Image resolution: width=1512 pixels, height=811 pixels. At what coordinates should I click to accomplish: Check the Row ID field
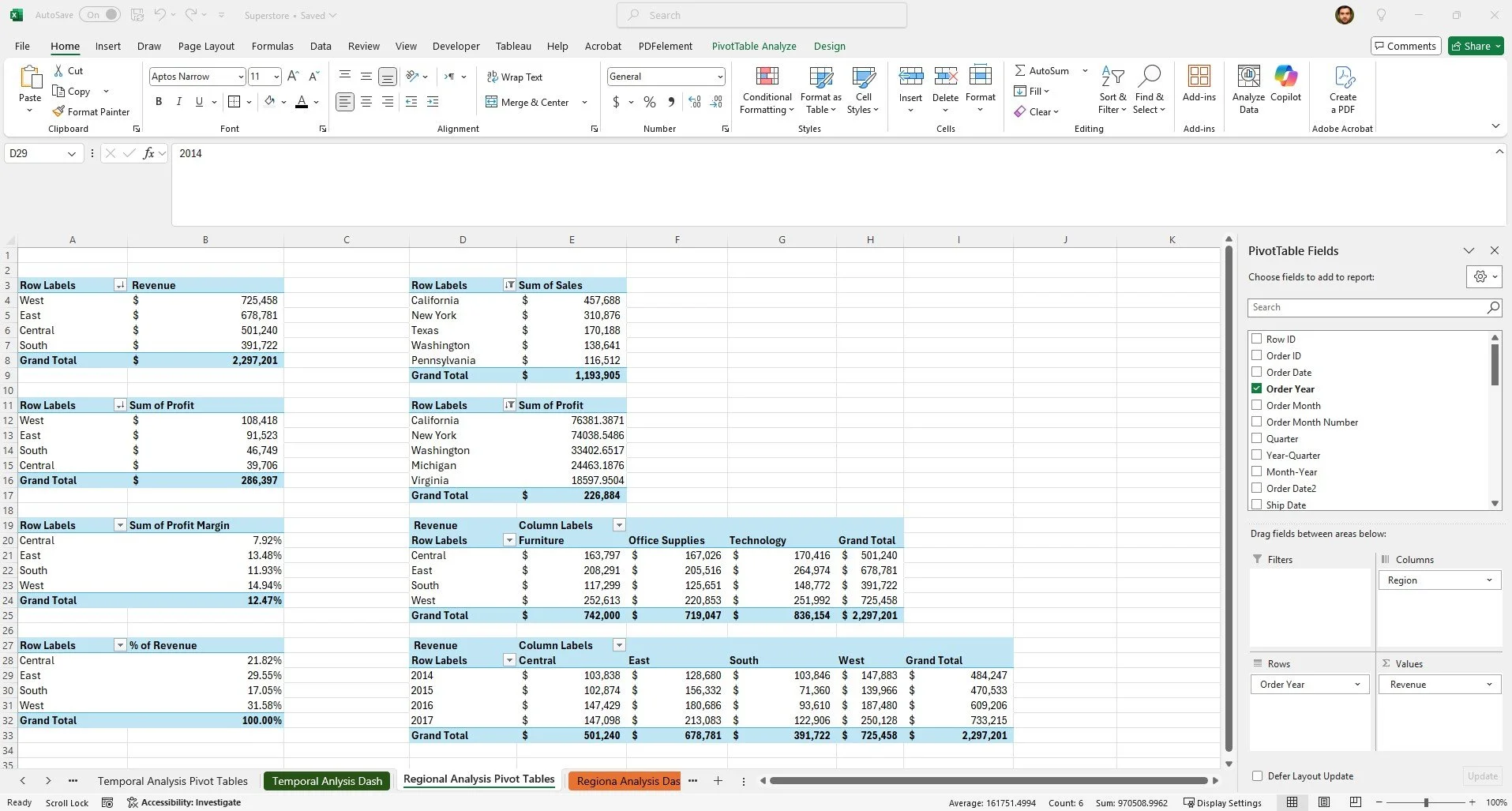(1256, 339)
